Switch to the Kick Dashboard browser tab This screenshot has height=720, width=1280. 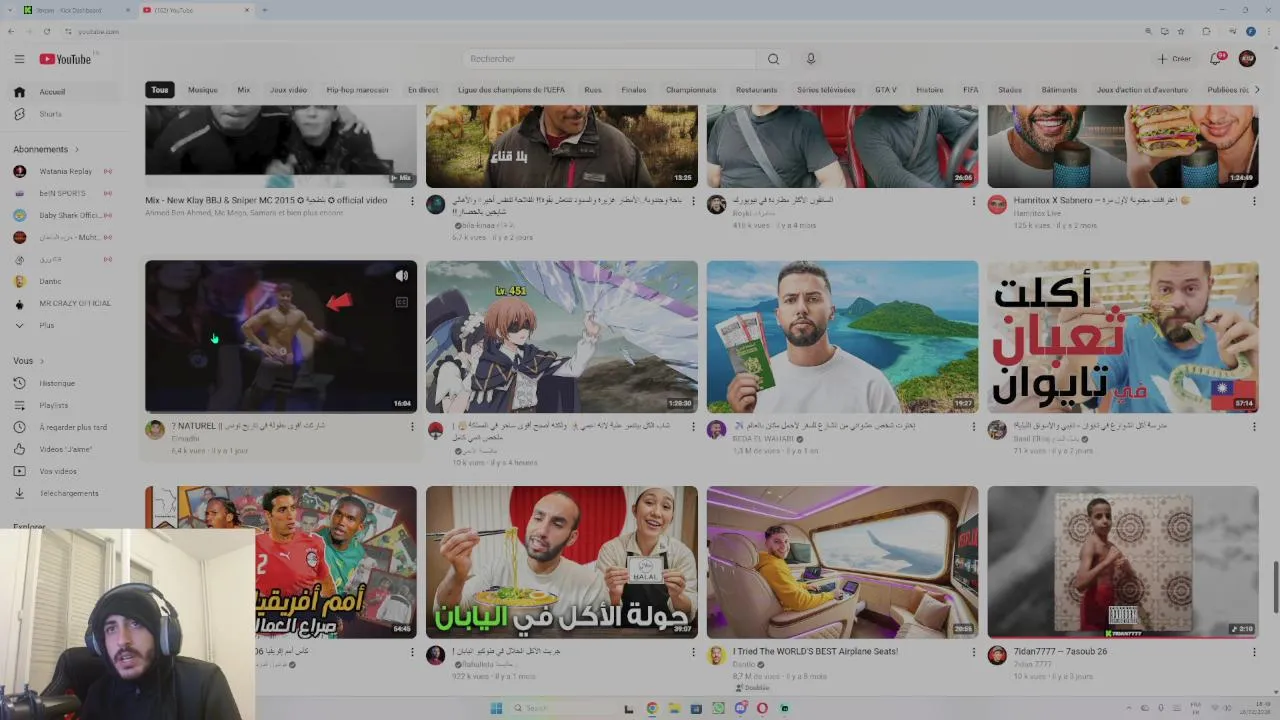click(x=76, y=10)
